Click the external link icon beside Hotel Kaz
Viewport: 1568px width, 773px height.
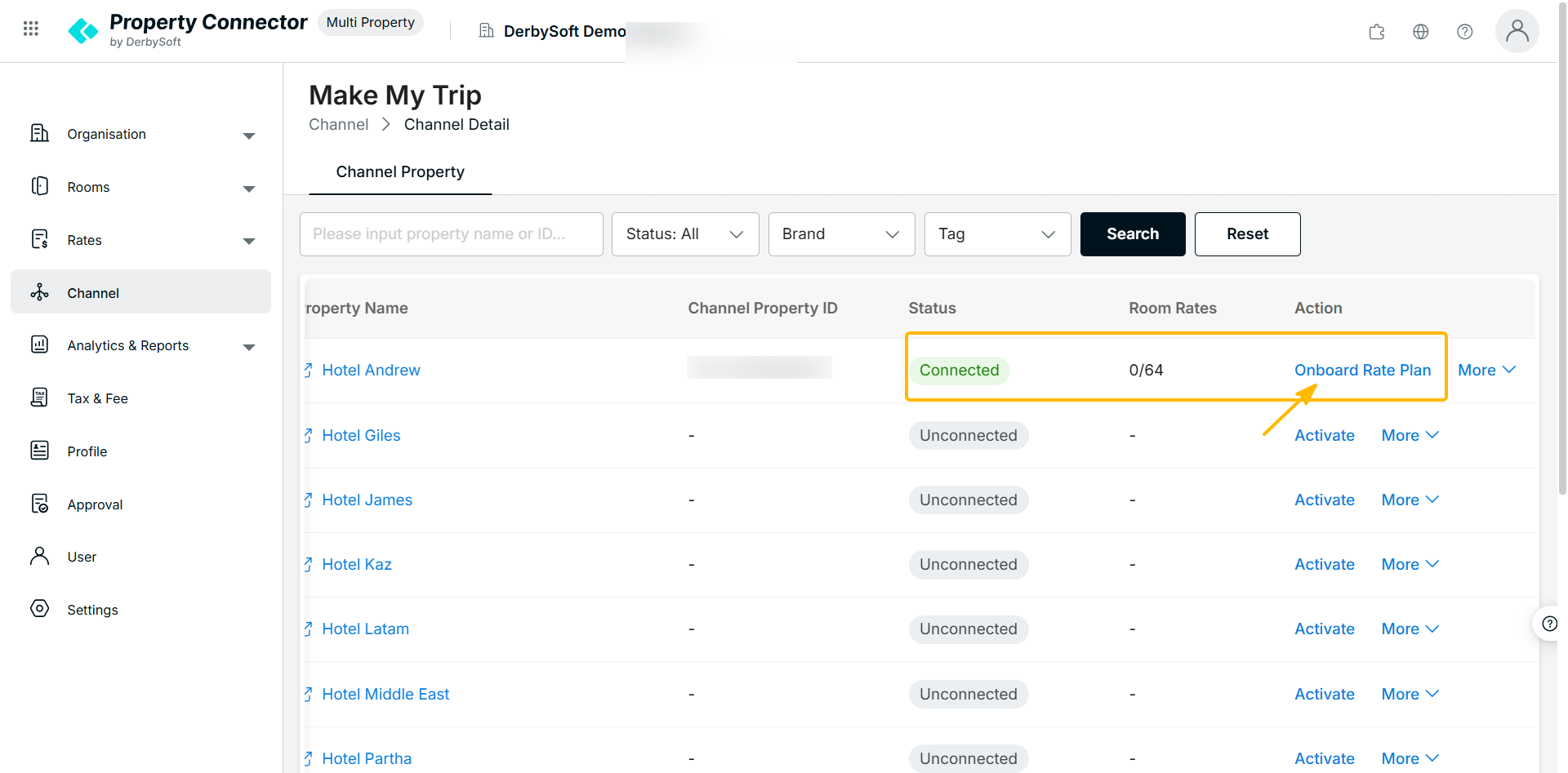point(309,565)
